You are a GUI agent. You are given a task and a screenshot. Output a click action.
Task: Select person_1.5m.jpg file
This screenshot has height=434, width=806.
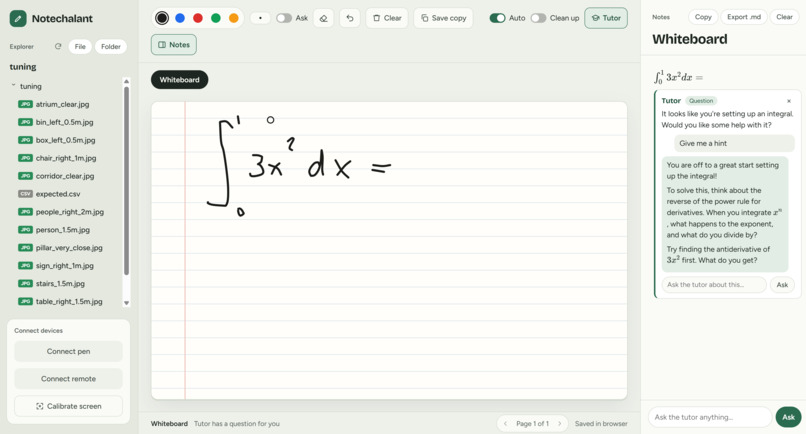point(63,230)
